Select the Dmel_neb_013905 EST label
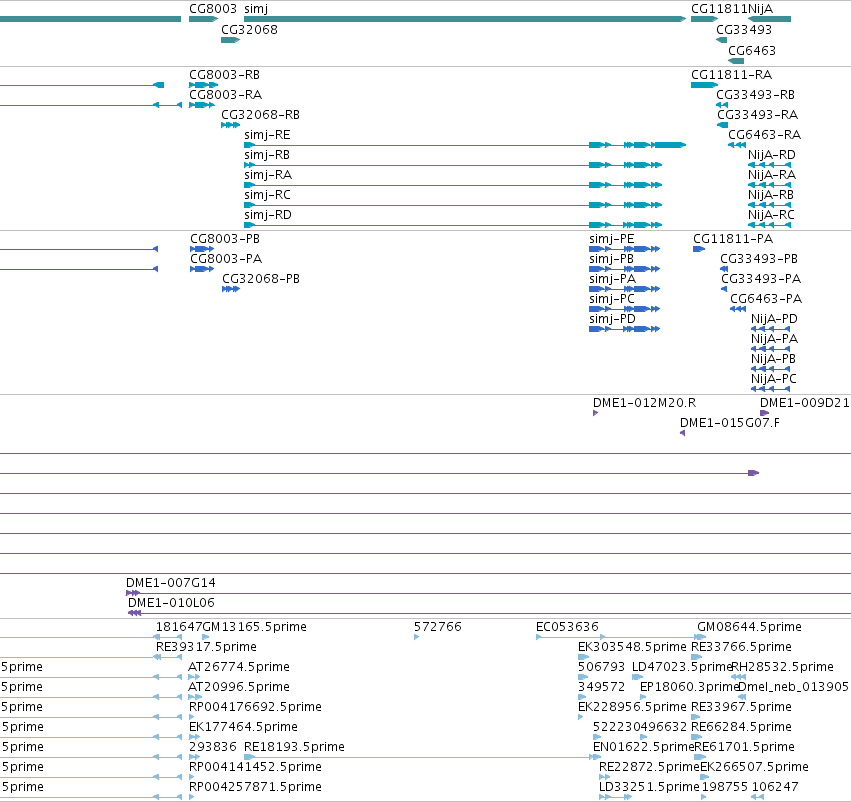The width and height of the screenshot is (851, 802). [793, 688]
